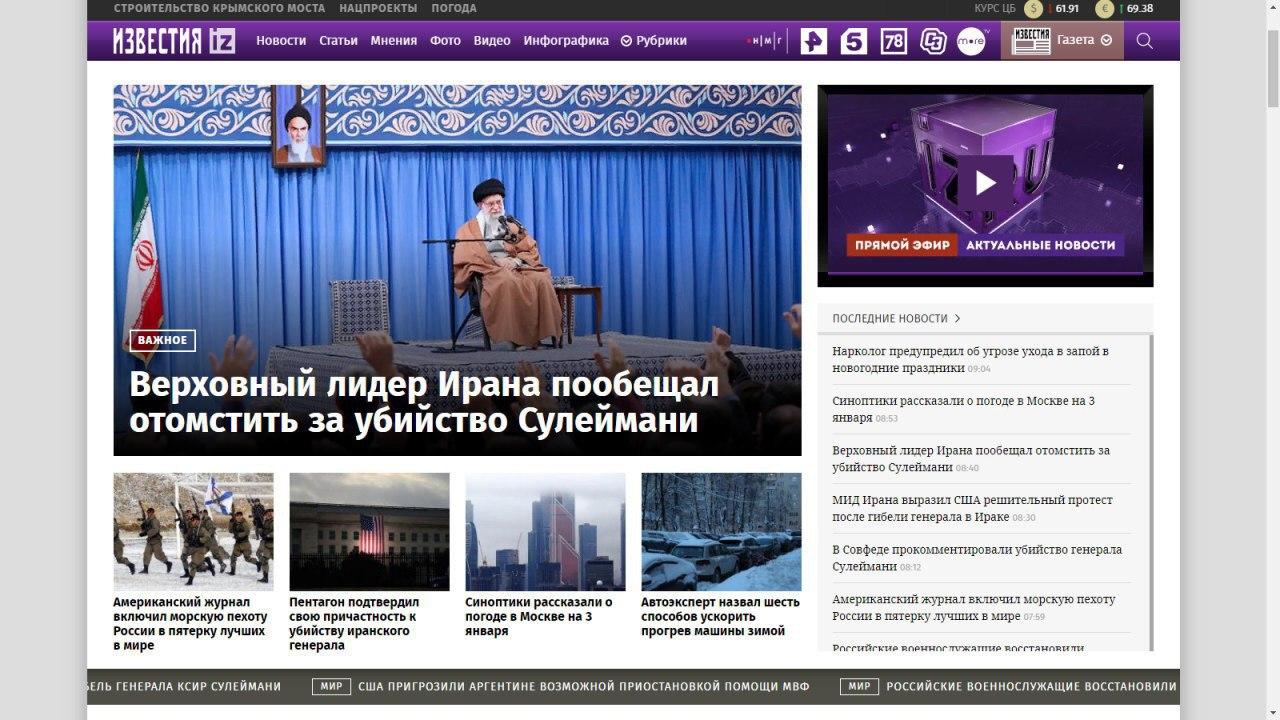Open the НАЦПРОЕКТЫ link
The width and height of the screenshot is (1280, 720).
pyautogui.click(x=377, y=8)
